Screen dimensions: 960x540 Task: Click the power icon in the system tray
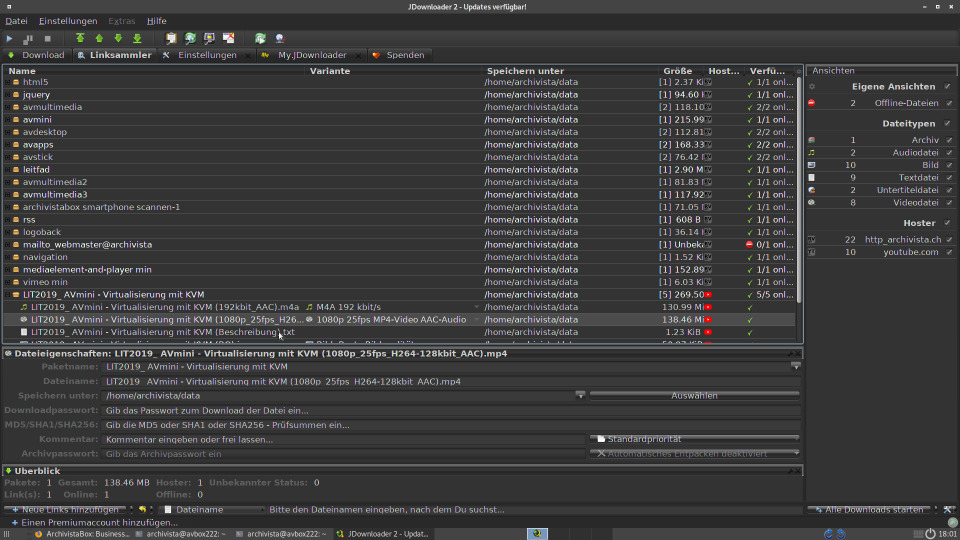tap(930, 534)
